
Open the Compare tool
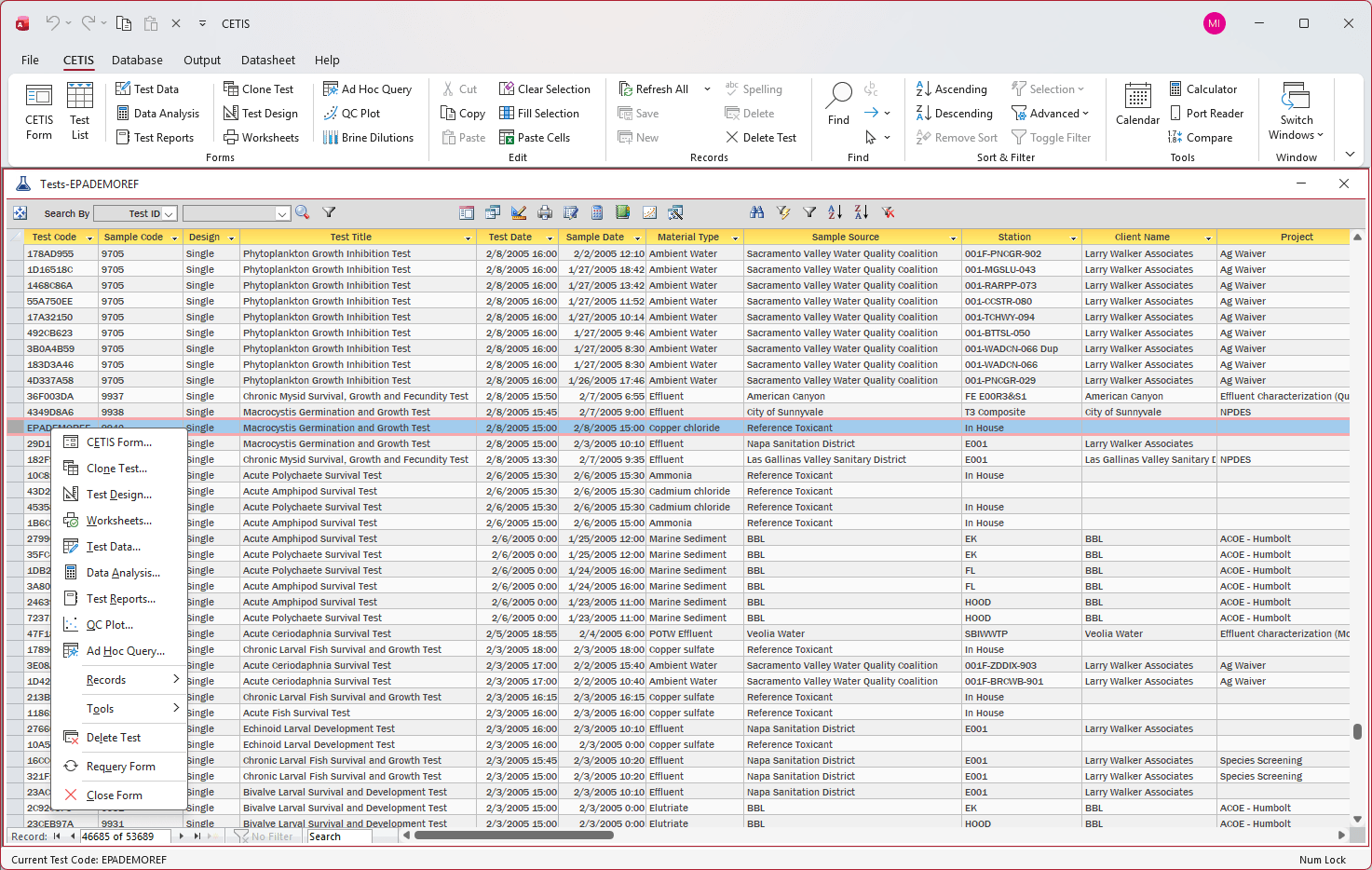(1200, 138)
